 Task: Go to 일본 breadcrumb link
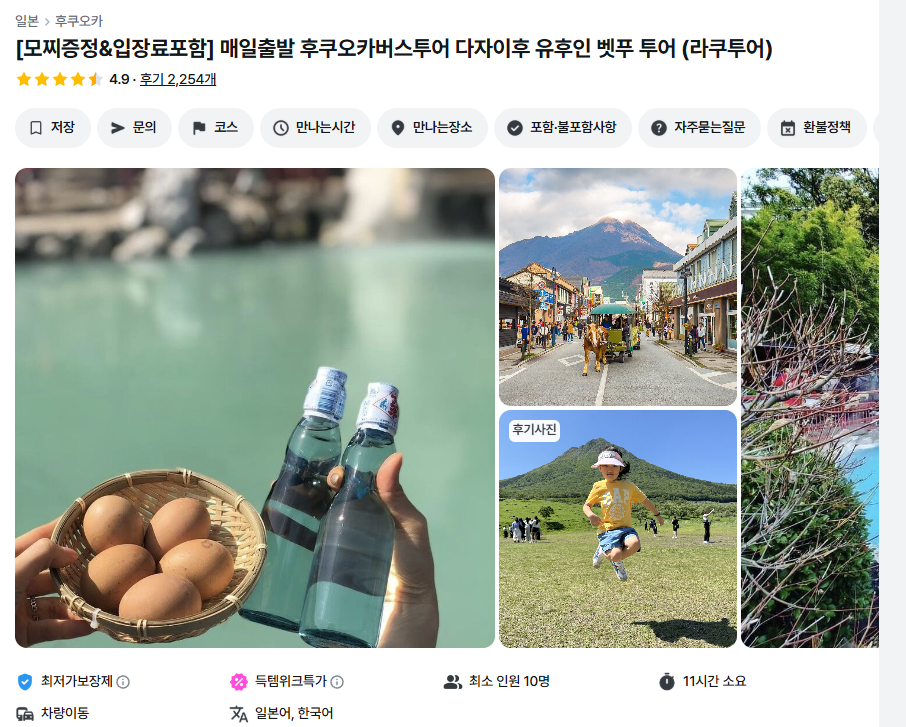click(x=27, y=21)
